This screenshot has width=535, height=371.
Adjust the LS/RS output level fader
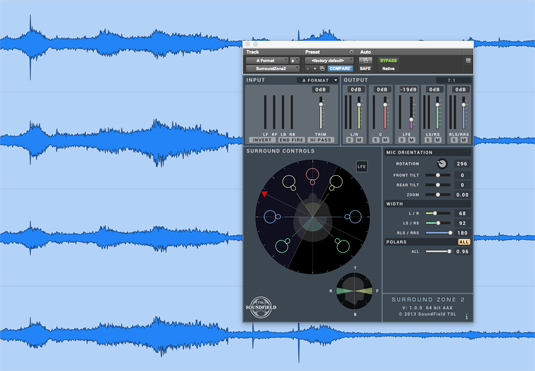click(x=437, y=104)
